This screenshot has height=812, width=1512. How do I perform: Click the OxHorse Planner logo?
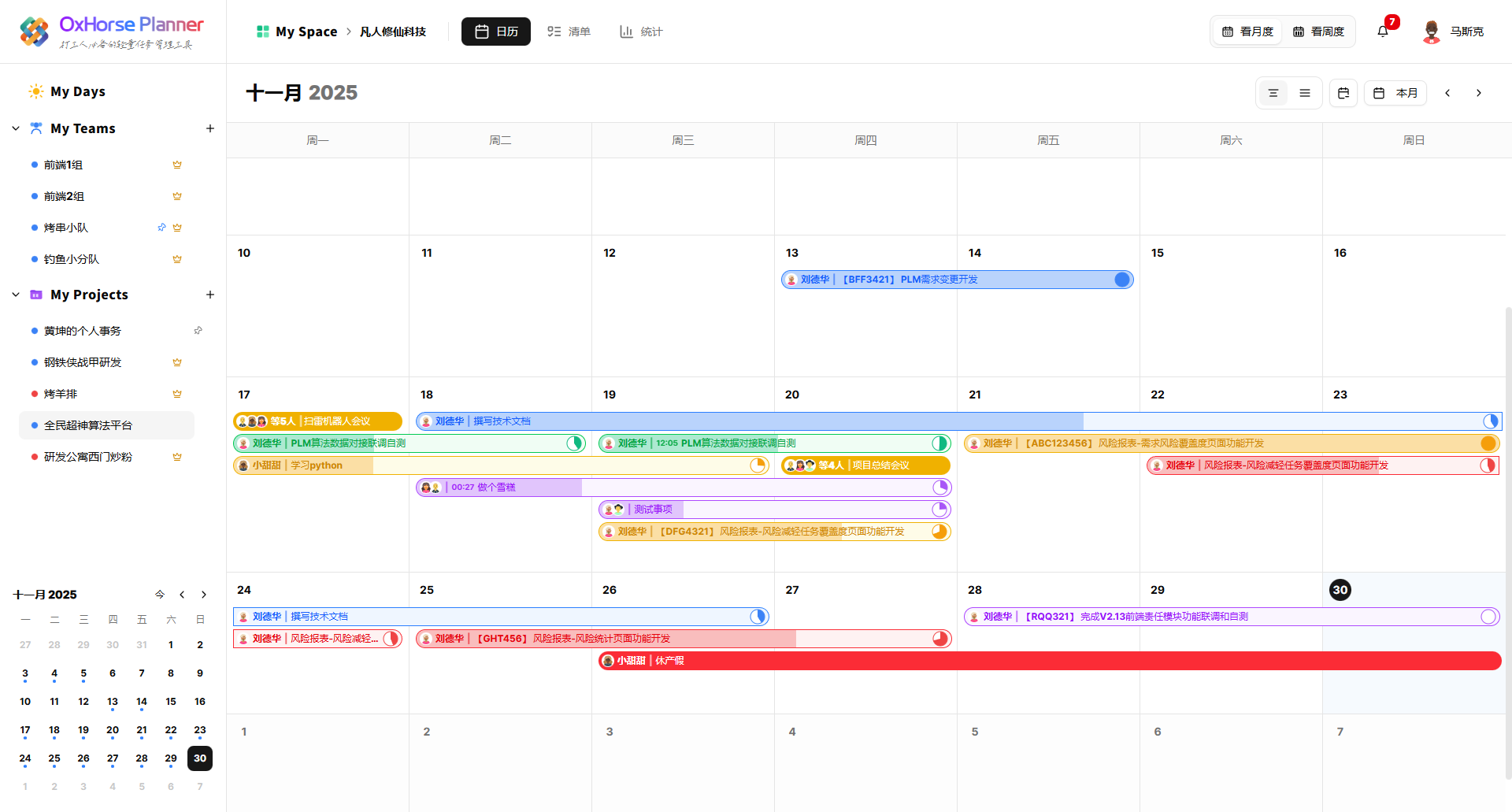click(112, 32)
